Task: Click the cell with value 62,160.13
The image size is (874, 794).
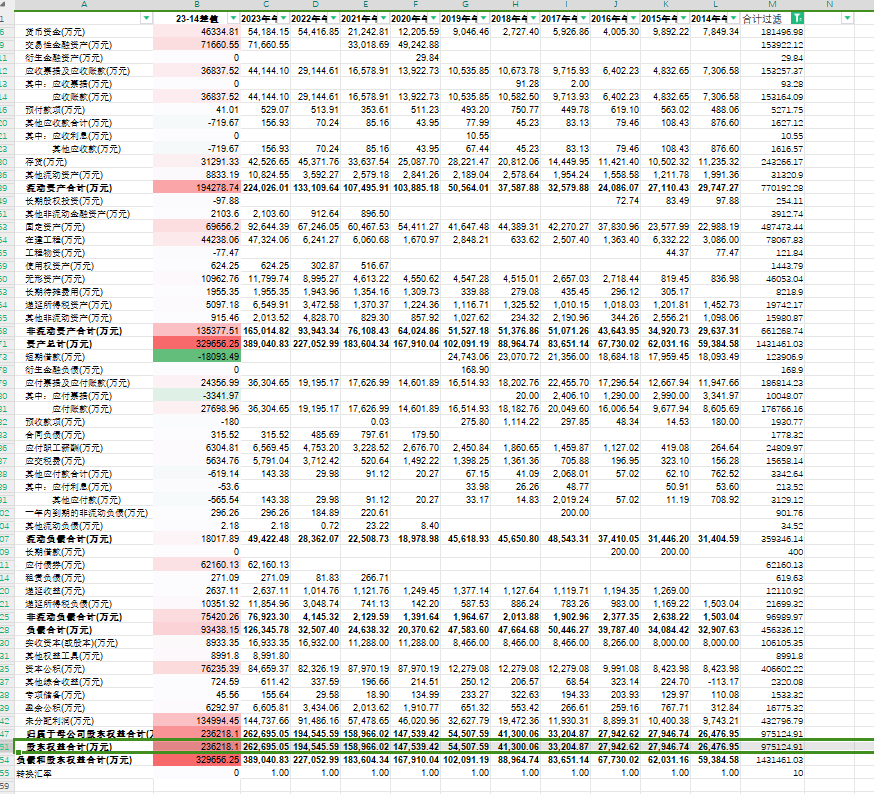Action: (265, 565)
